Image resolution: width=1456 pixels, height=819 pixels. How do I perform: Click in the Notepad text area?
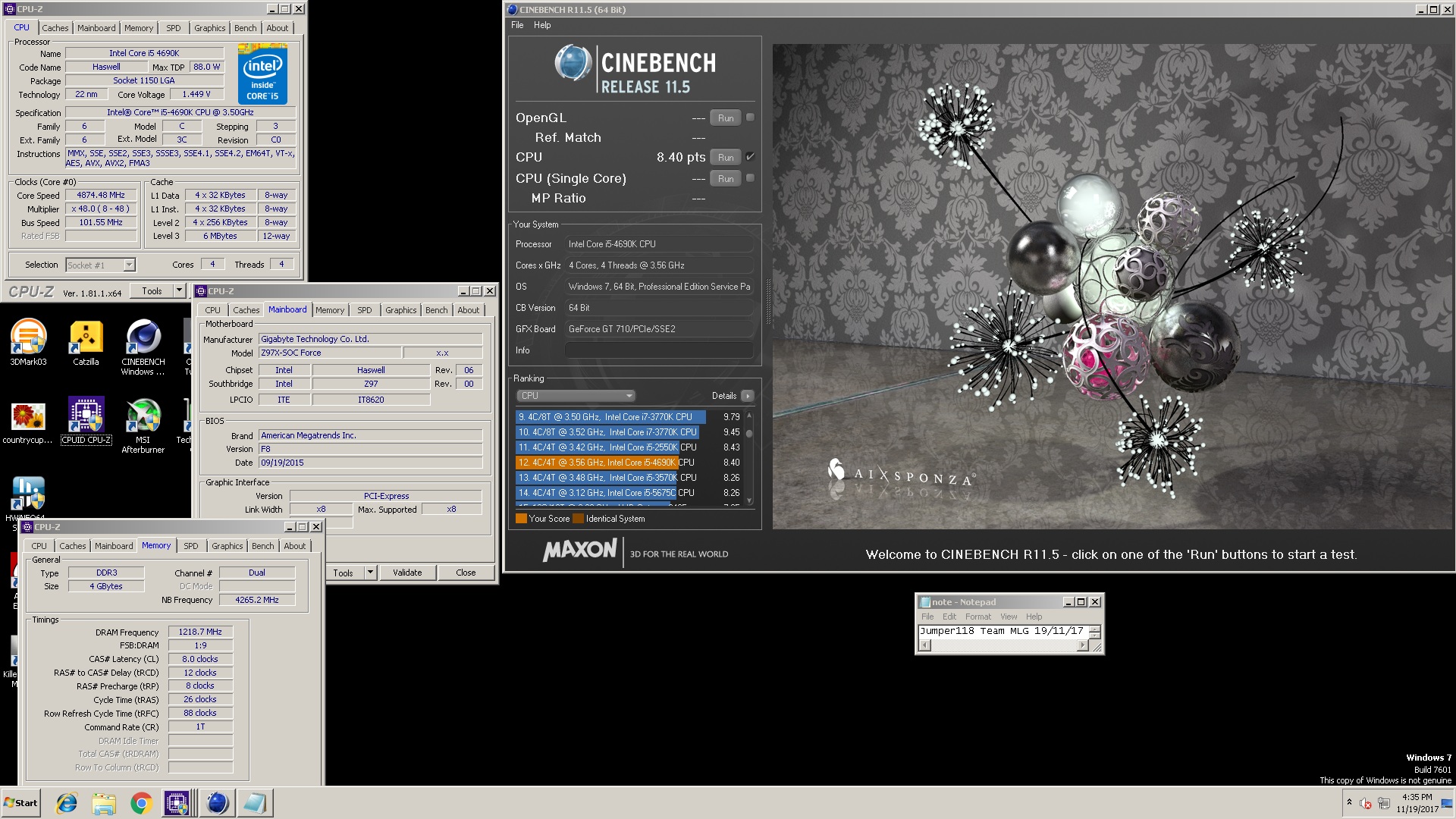1003,631
